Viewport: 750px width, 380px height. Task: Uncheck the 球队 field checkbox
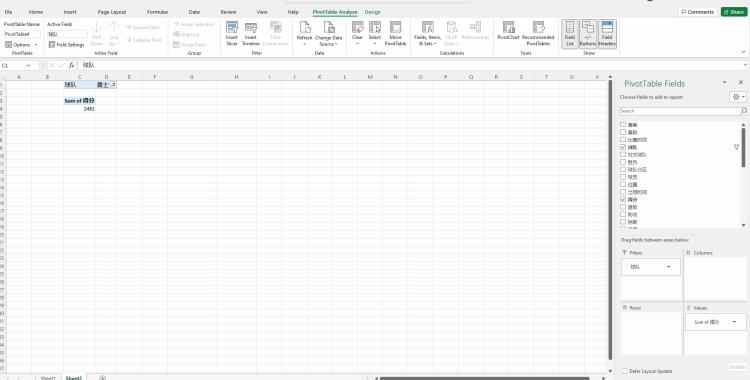coord(623,147)
